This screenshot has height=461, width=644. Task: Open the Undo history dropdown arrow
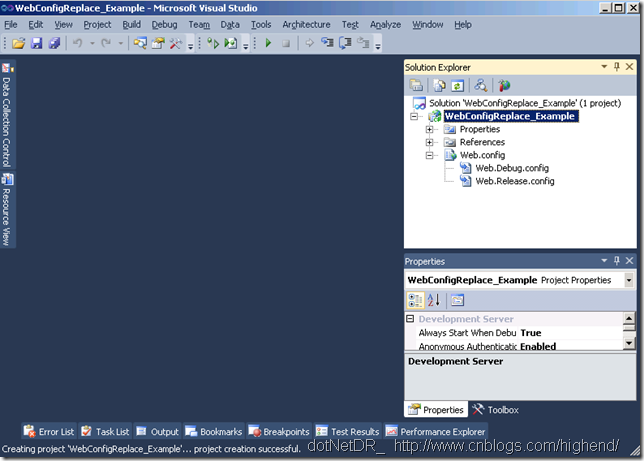(92, 43)
